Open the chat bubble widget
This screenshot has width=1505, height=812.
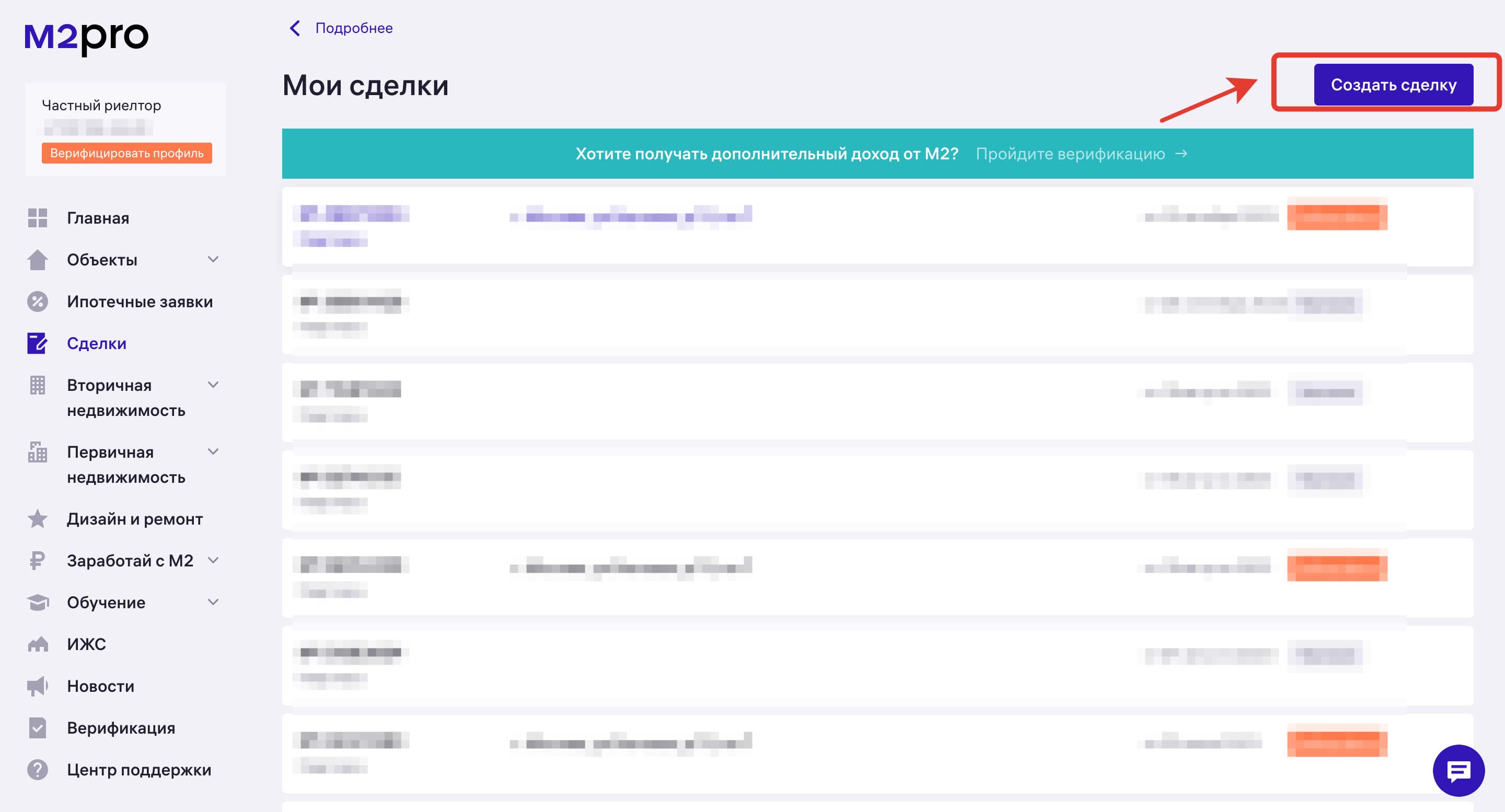pos(1458,771)
